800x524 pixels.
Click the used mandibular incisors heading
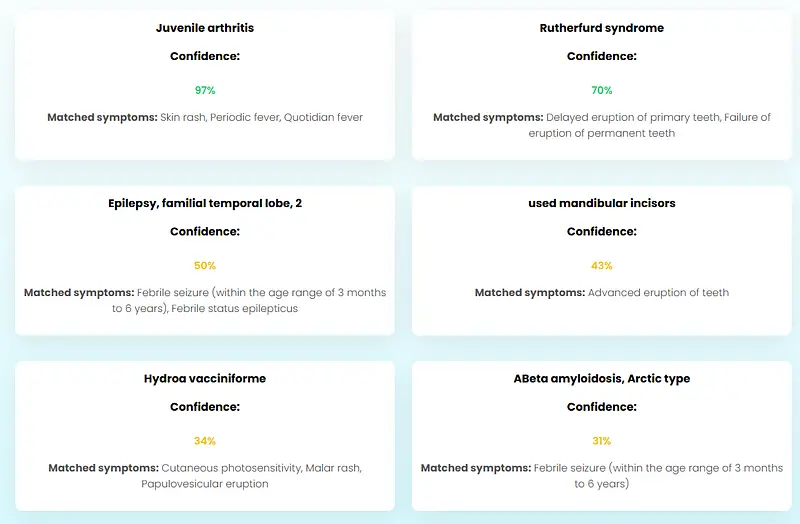point(602,203)
